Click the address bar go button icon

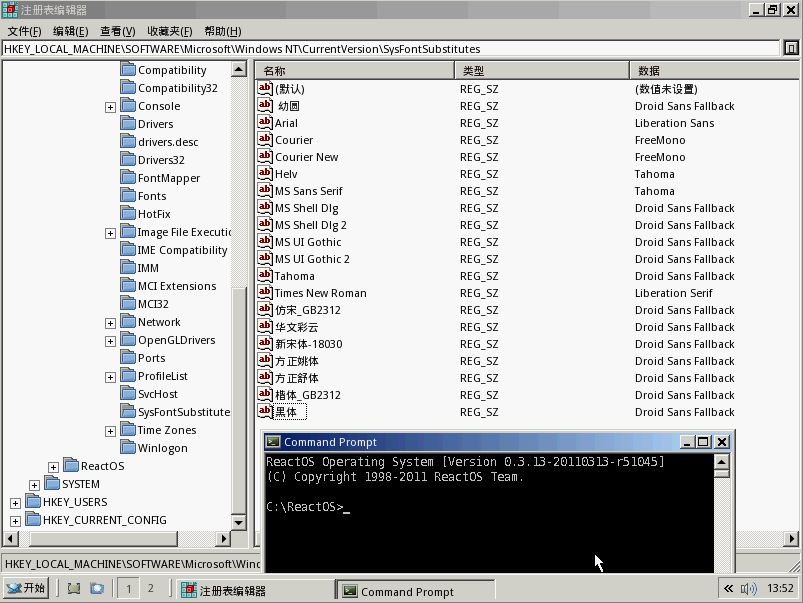791,48
